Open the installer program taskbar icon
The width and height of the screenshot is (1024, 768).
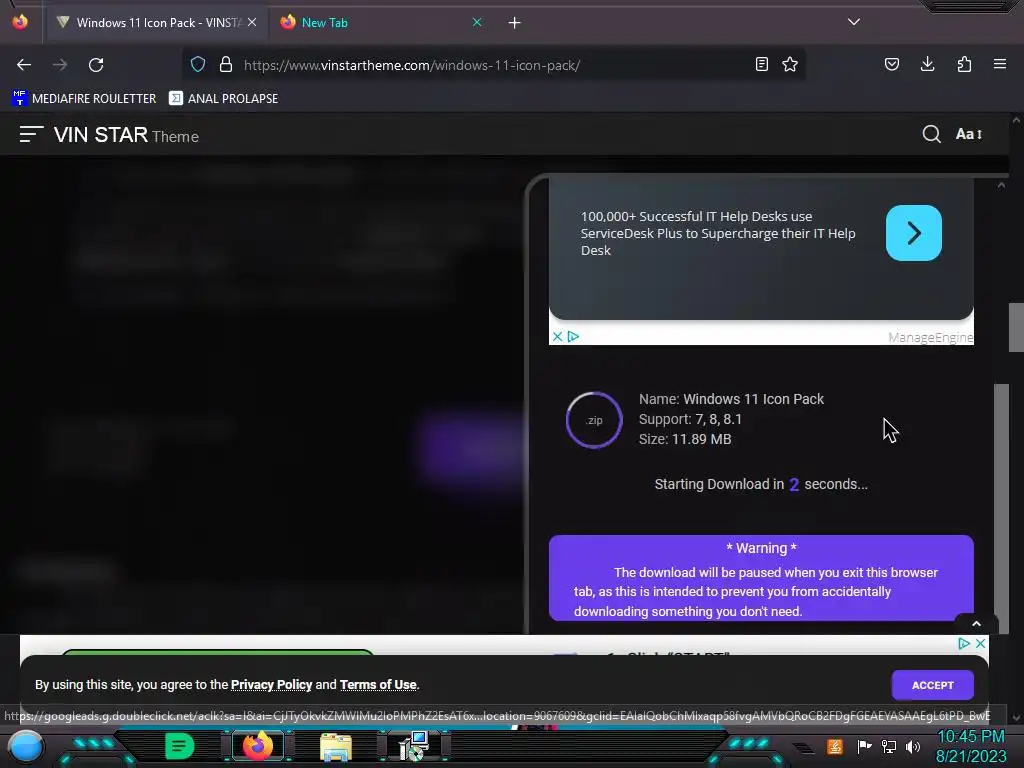pos(413,746)
